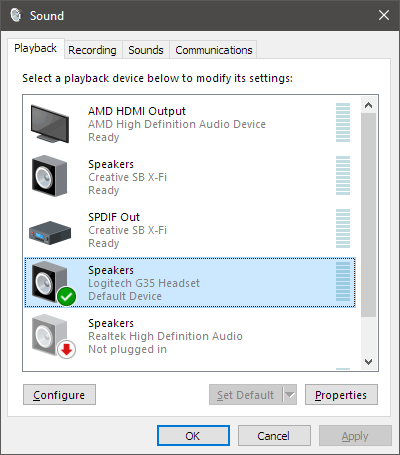Click the scrollbar down arrow in device list
This screenshot has height=455, width=400.
pyautogui.click(x=368, y=362)
